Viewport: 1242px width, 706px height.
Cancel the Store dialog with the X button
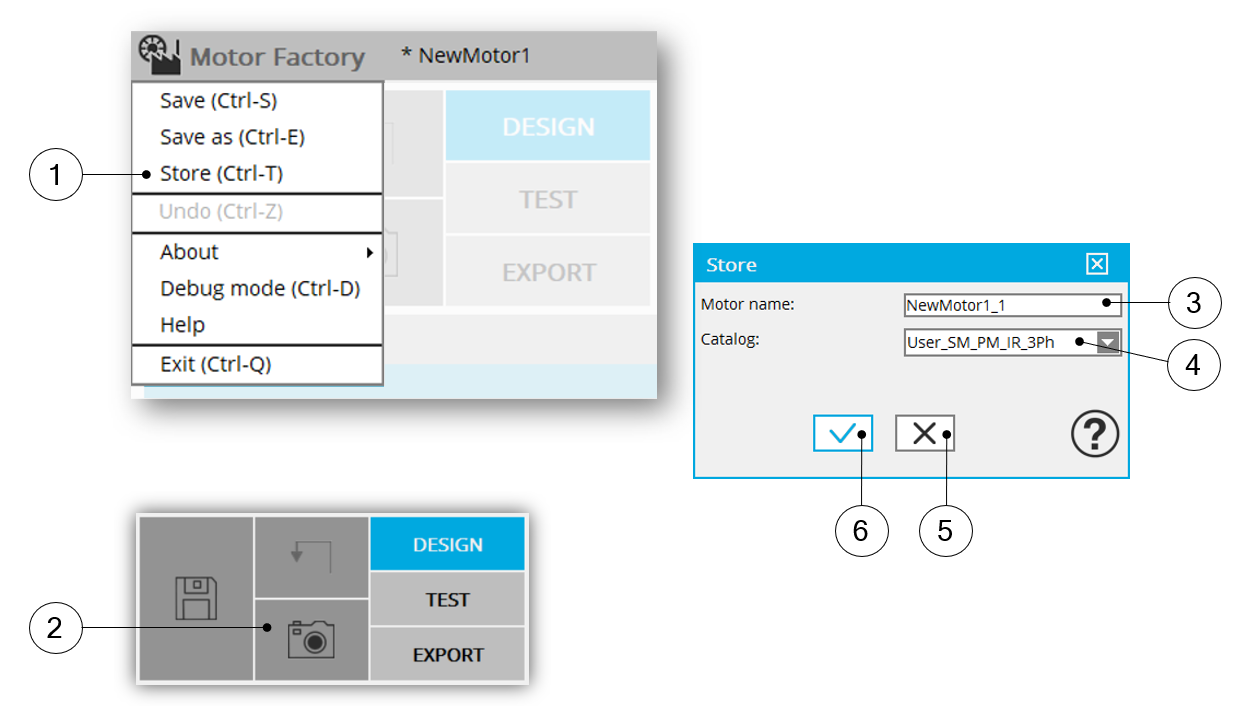coord(924,433)
